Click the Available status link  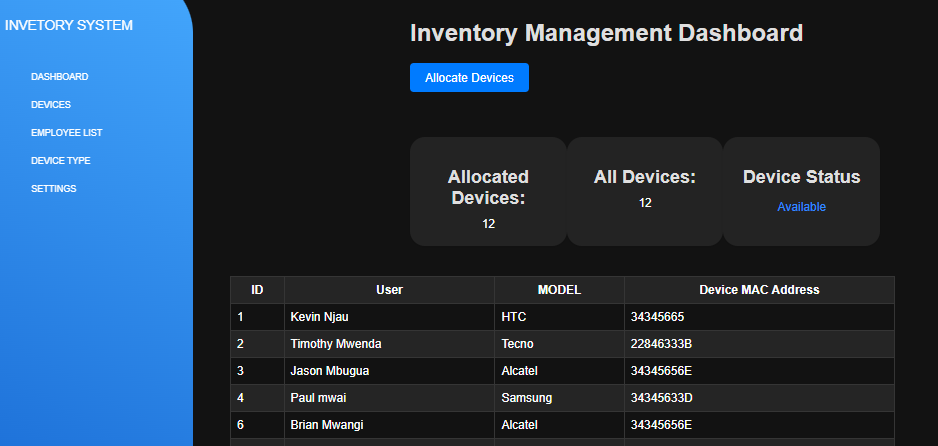click(x=801, y=207)
